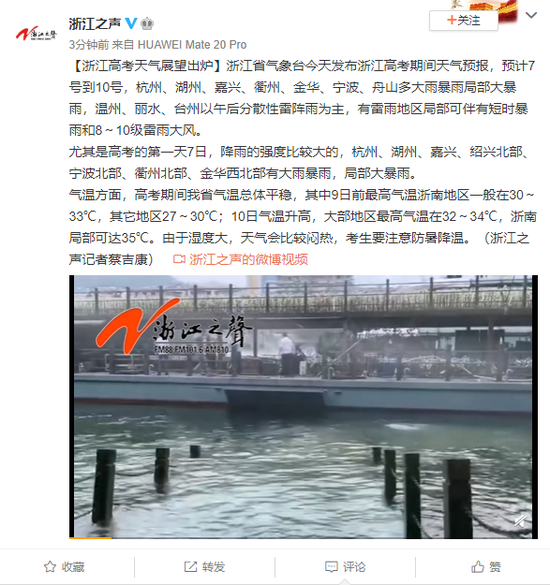Open the 评论 comments tab

(345, 567)
